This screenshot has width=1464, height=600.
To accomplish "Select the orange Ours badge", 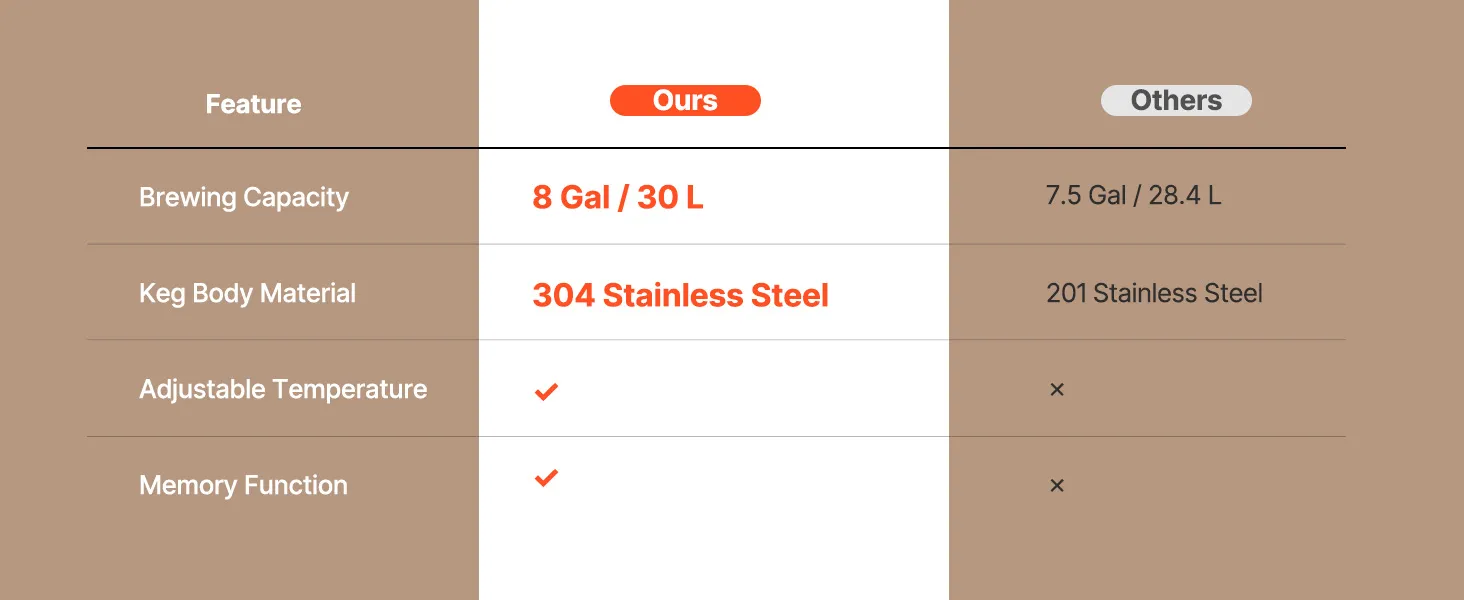I will pos(685,101).
